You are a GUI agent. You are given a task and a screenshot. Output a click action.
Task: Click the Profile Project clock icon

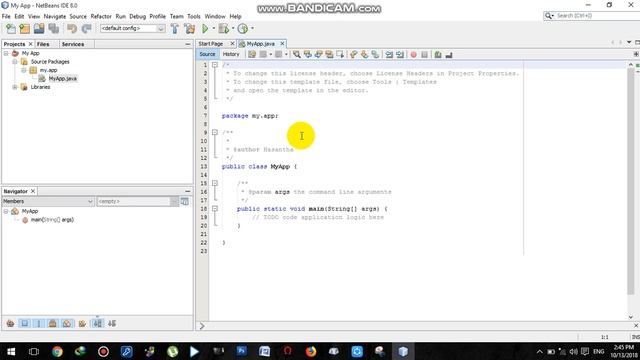pos(243,29)
